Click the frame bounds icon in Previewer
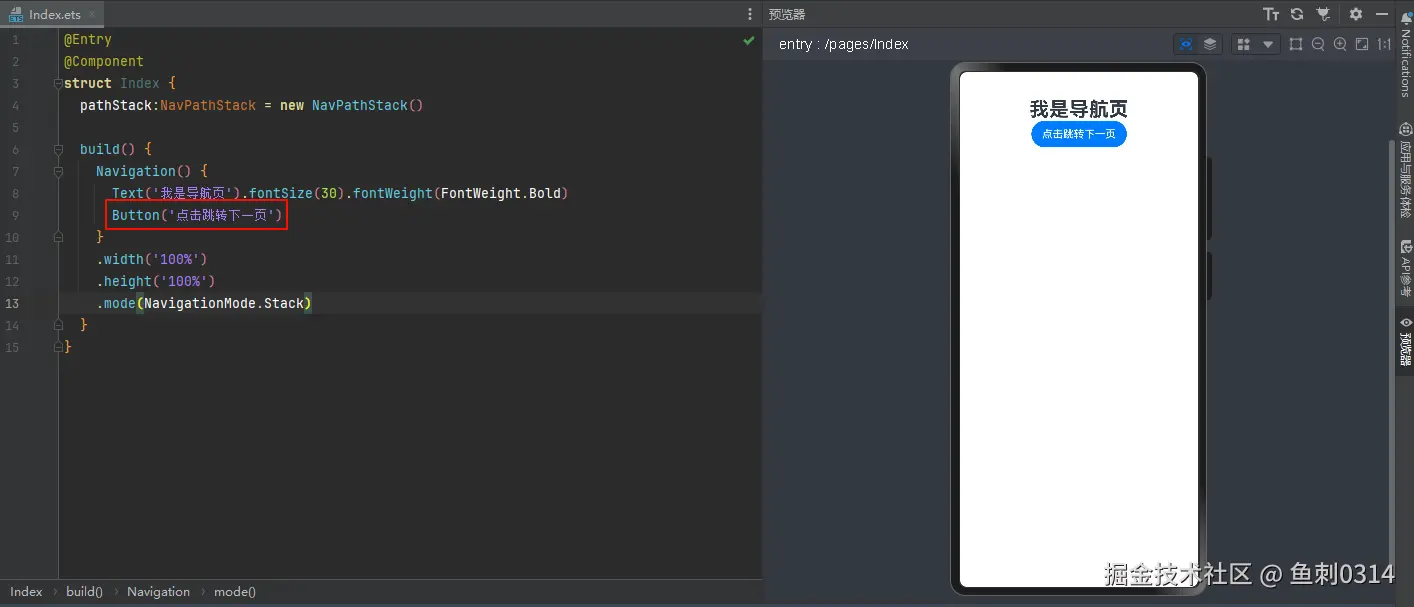Image resolution: width=1414 pixels, height=607 pixels. pyautogui.click(x=1296, y=44)
